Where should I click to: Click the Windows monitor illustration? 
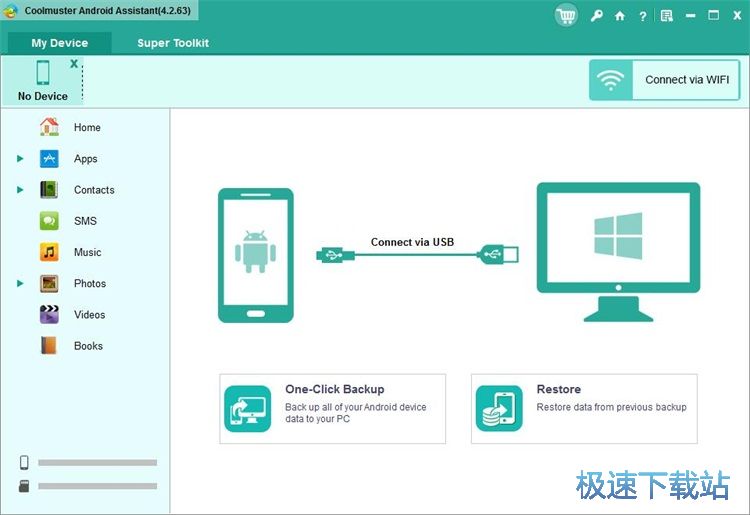pyautogui.click(x=618, y=252)
